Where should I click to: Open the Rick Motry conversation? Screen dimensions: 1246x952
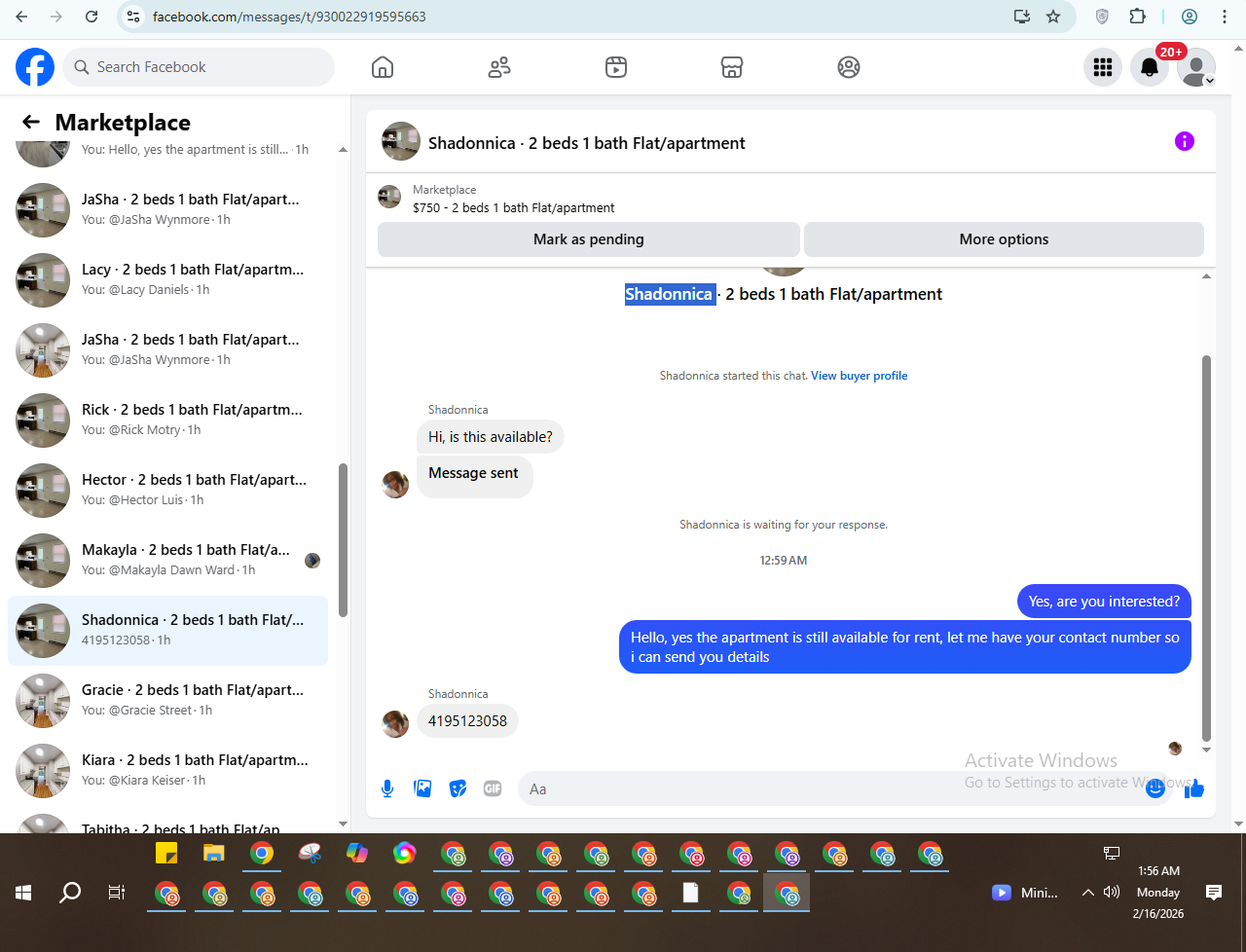pos(168,421)
